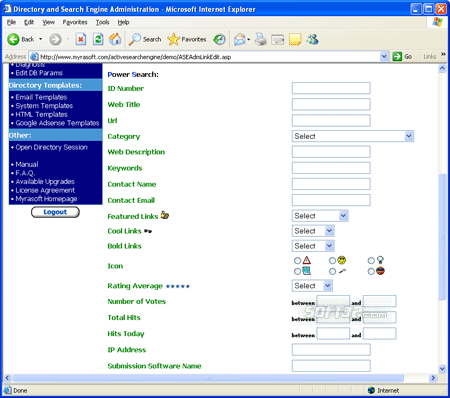Click the Stop loading icon
This screenshot has height=398, width=450.
(x=81, y=39)
